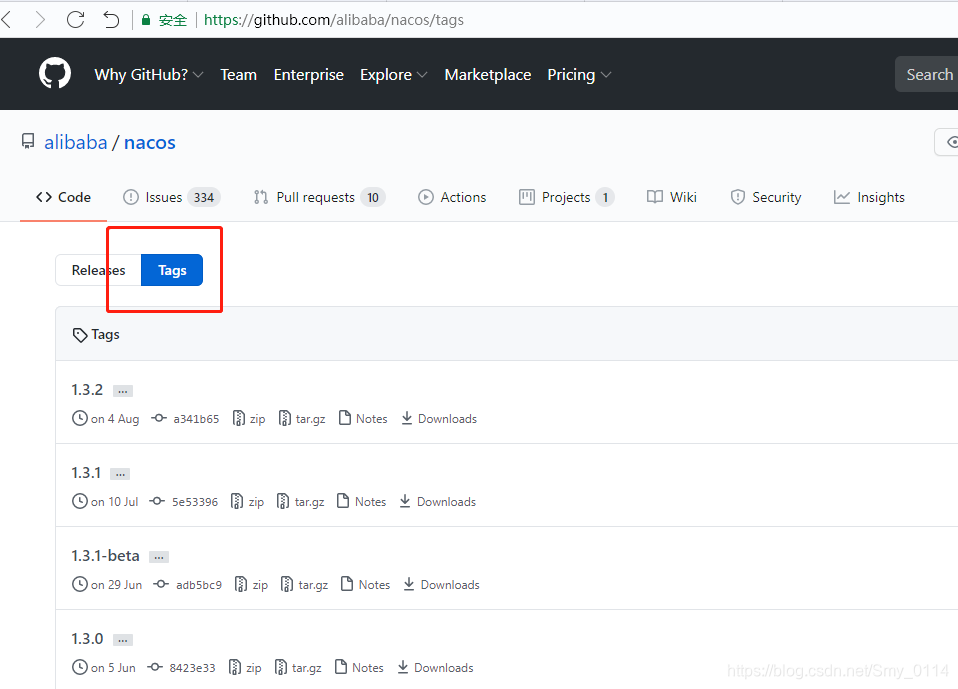Open tag 1.3.1 title link
The width and height of the screenshot is (958, 689).
tap(86, 473)
